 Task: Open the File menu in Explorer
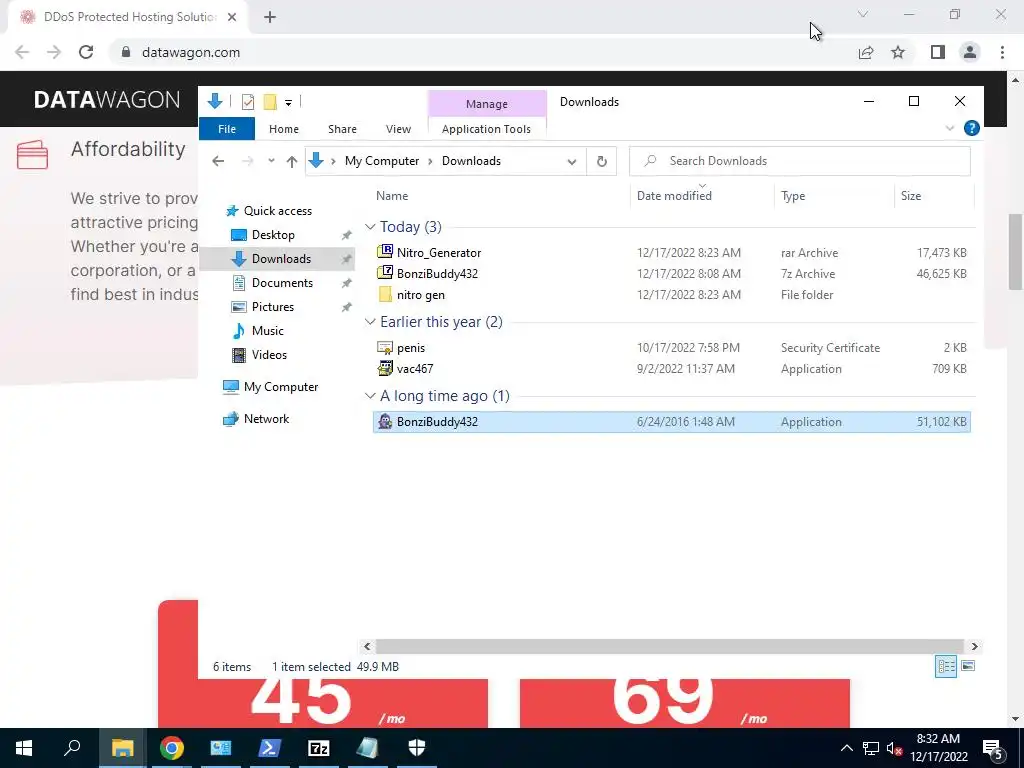227,129
